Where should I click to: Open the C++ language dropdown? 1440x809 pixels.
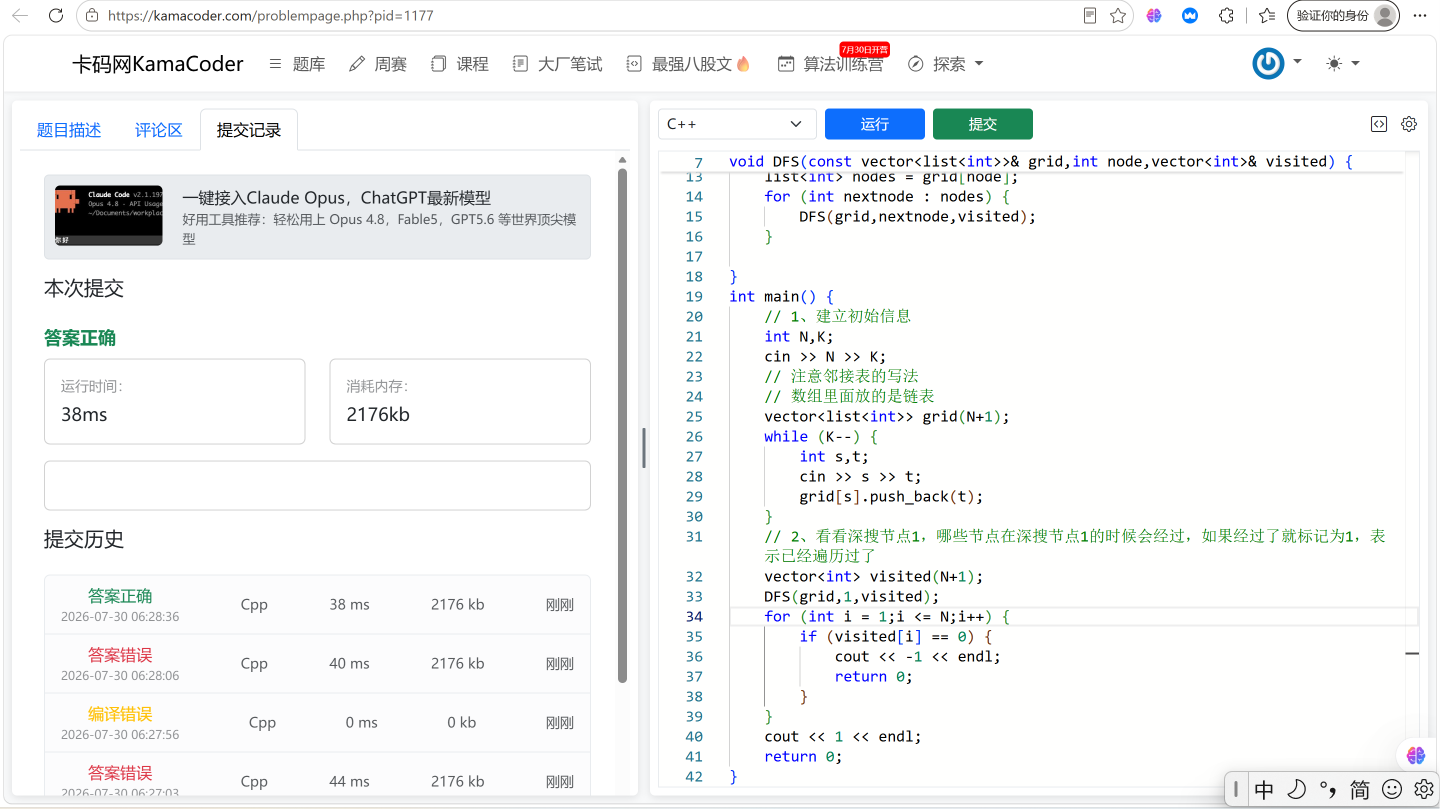pyautogui.click(x=737, y=124)
